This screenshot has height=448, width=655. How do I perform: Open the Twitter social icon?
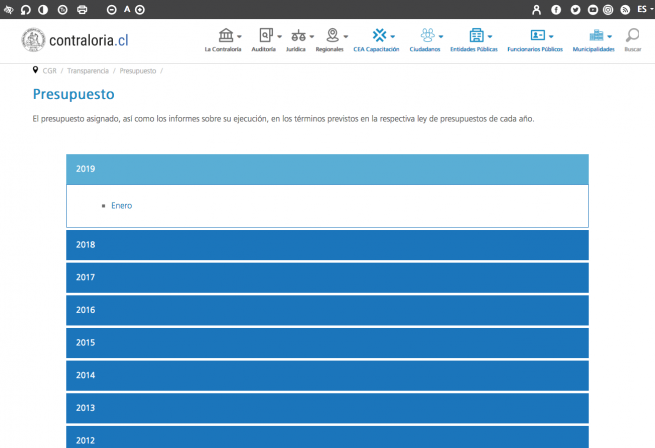point(575,9)
